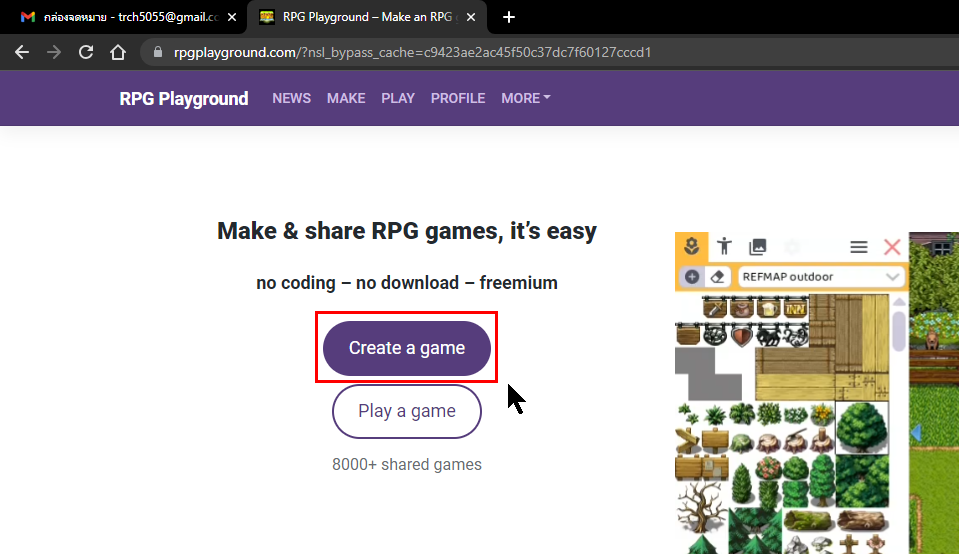Expand the MORE dropdown menu
Image resolution: width=959 pixels, height=554 pixels.
click(x=526, y=98)
